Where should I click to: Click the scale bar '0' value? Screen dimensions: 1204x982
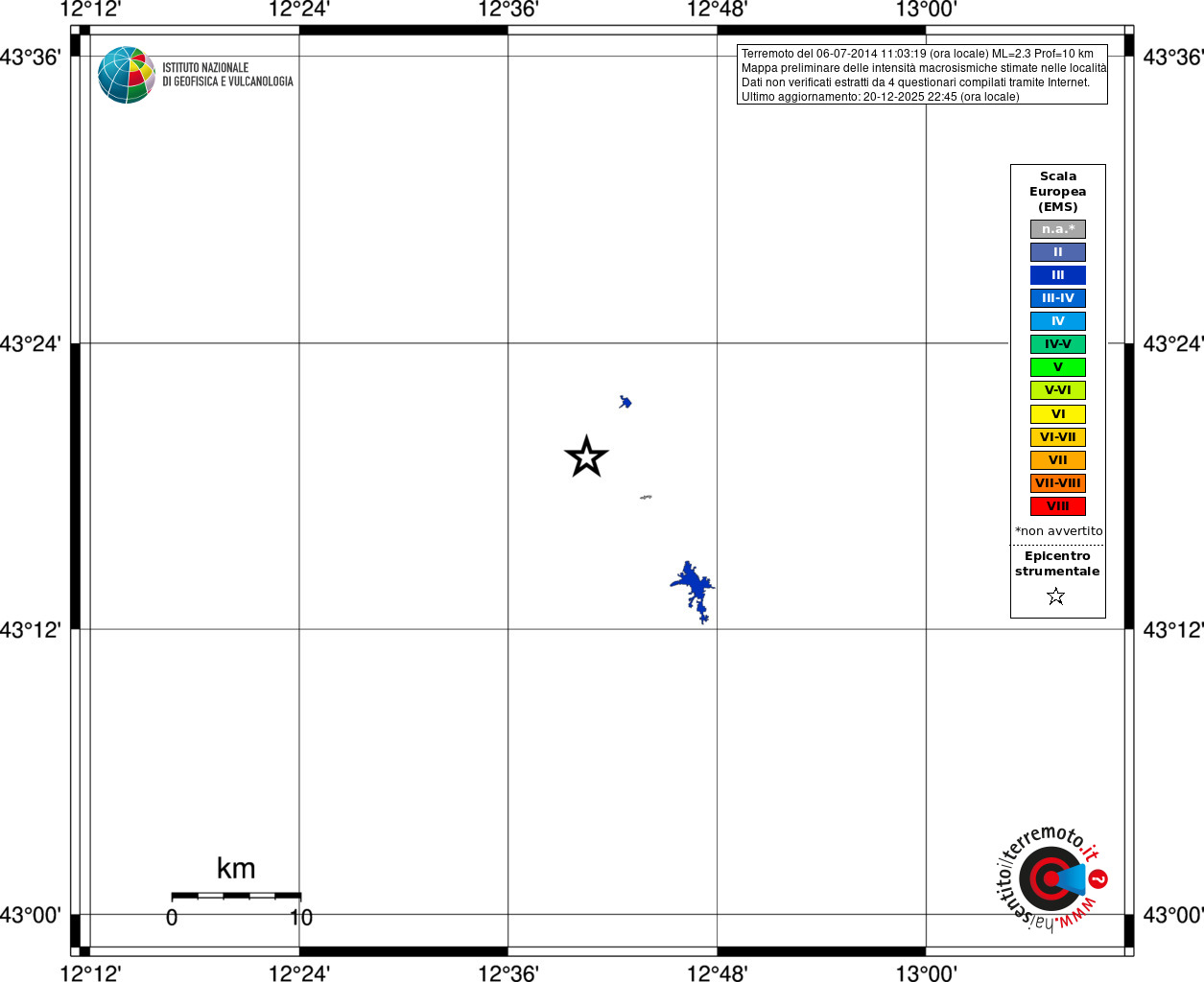point(172,918)
